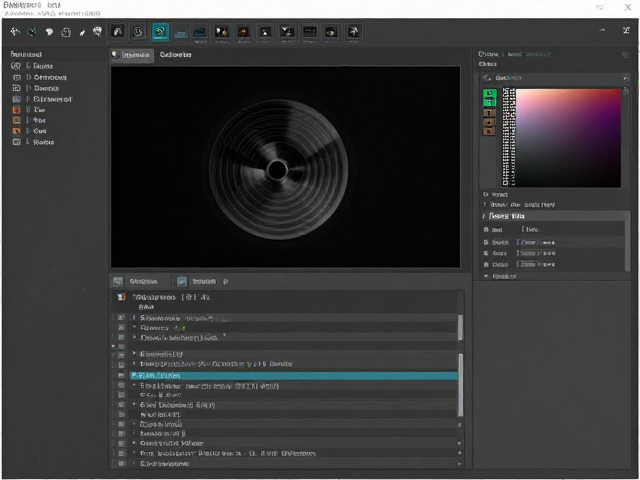Open bottom panel tab with the teal icon
The image size is (640, 480).
click(x=197, y=281)
